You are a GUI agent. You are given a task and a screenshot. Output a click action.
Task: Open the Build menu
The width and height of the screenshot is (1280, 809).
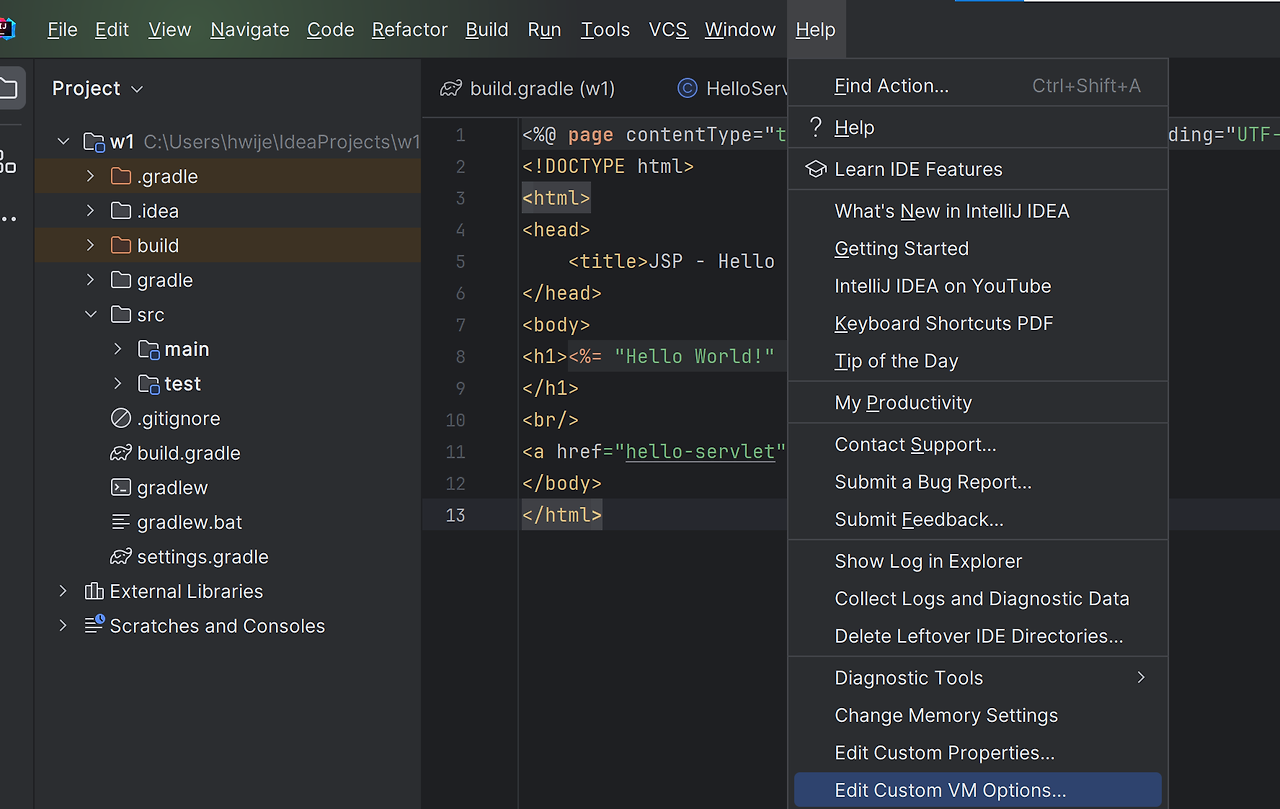(487, 30)
